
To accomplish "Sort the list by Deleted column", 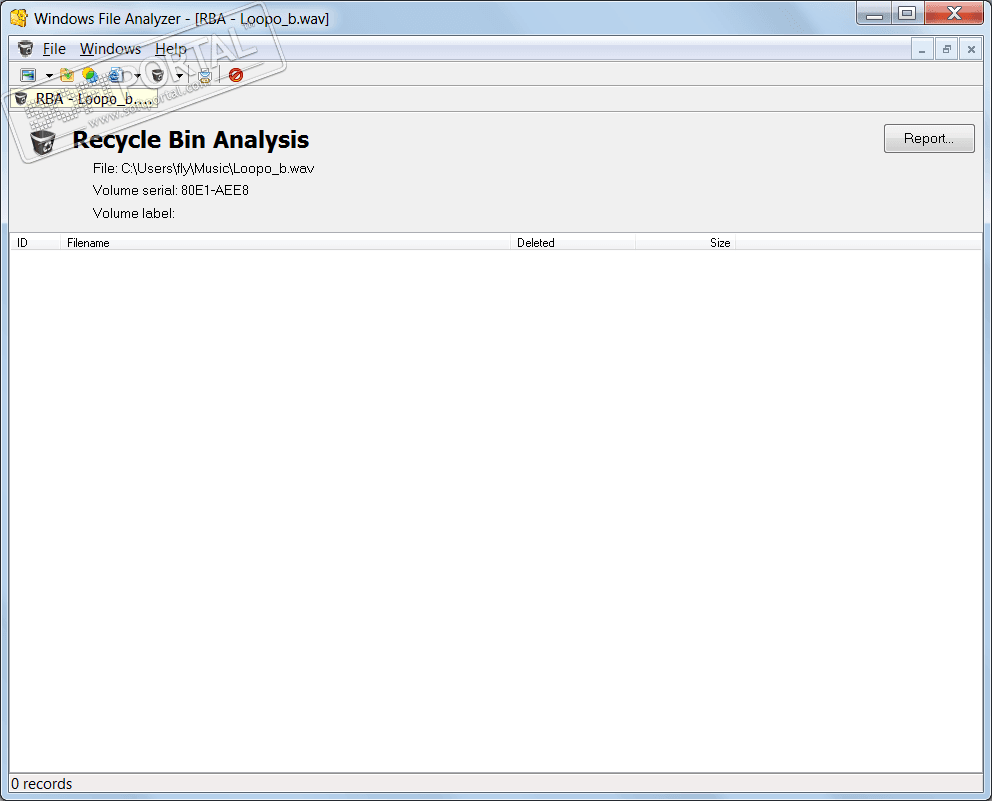I will tap(573, 243).
